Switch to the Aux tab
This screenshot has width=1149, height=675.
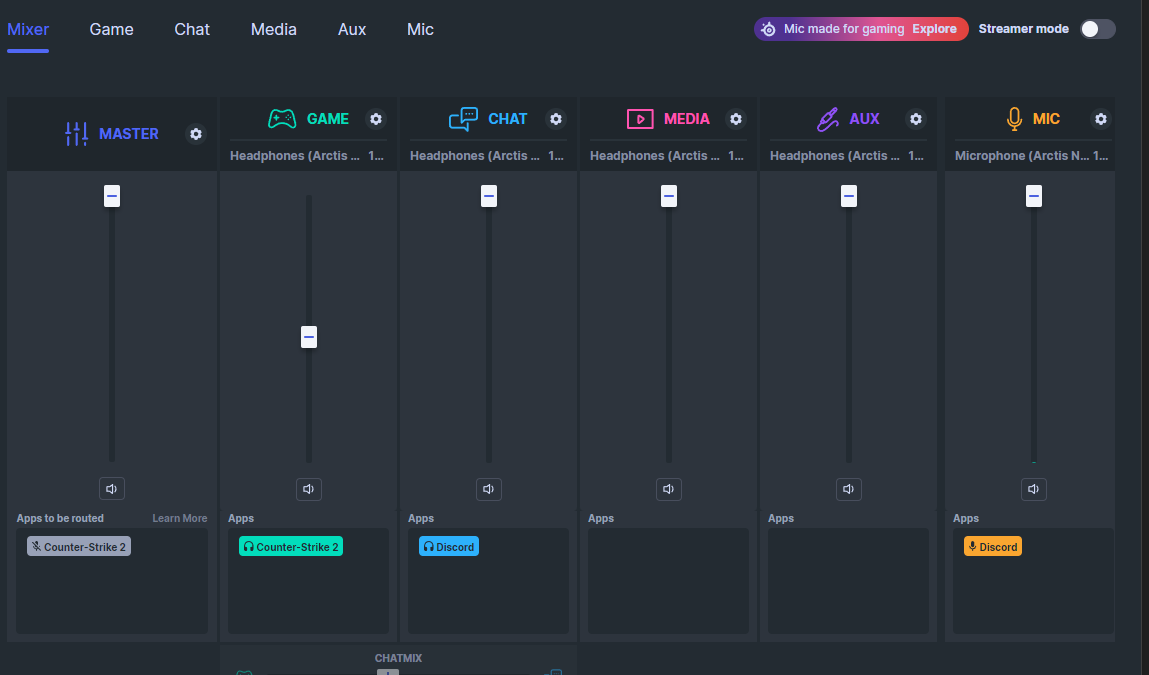[352, 29]
